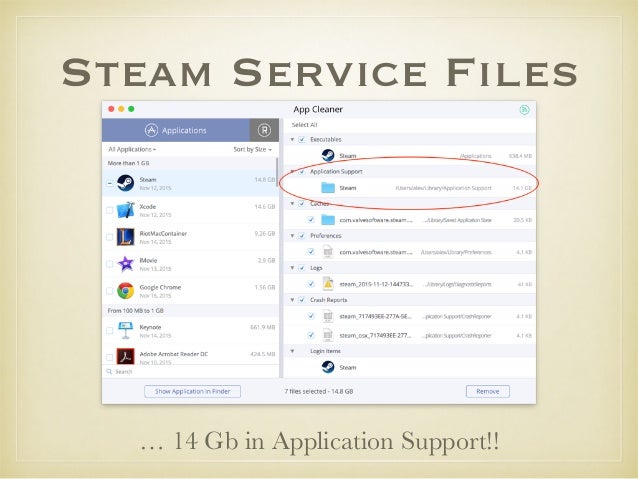Click the Xcode app icon
The image size is (638, 479).
coord(125,210)
